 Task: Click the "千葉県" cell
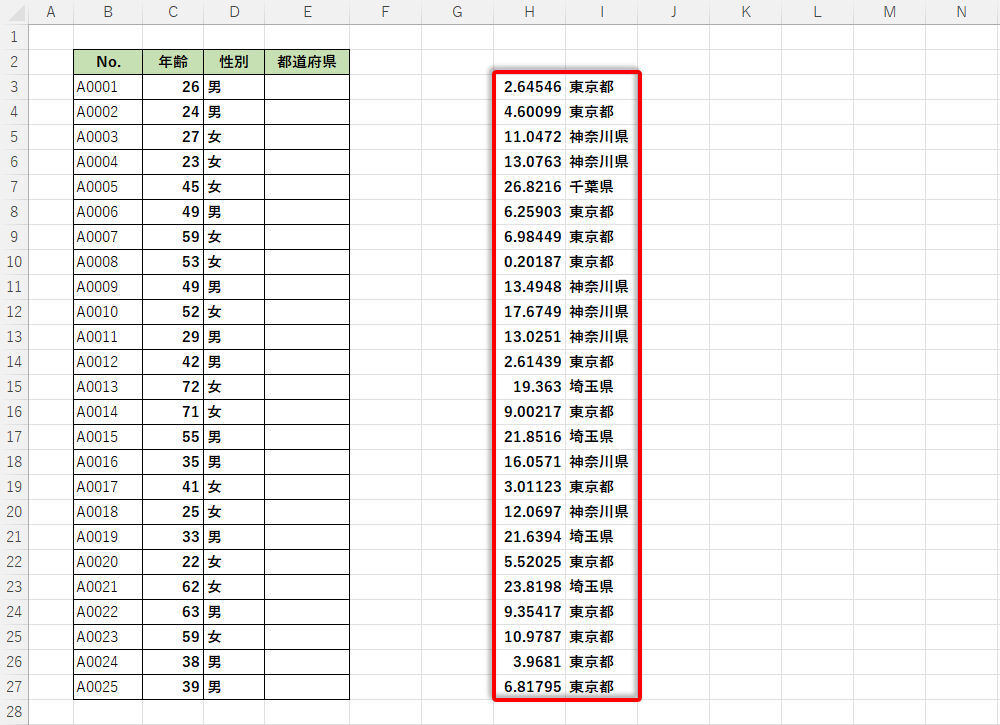pyautogui.click(x=601, y=187)
